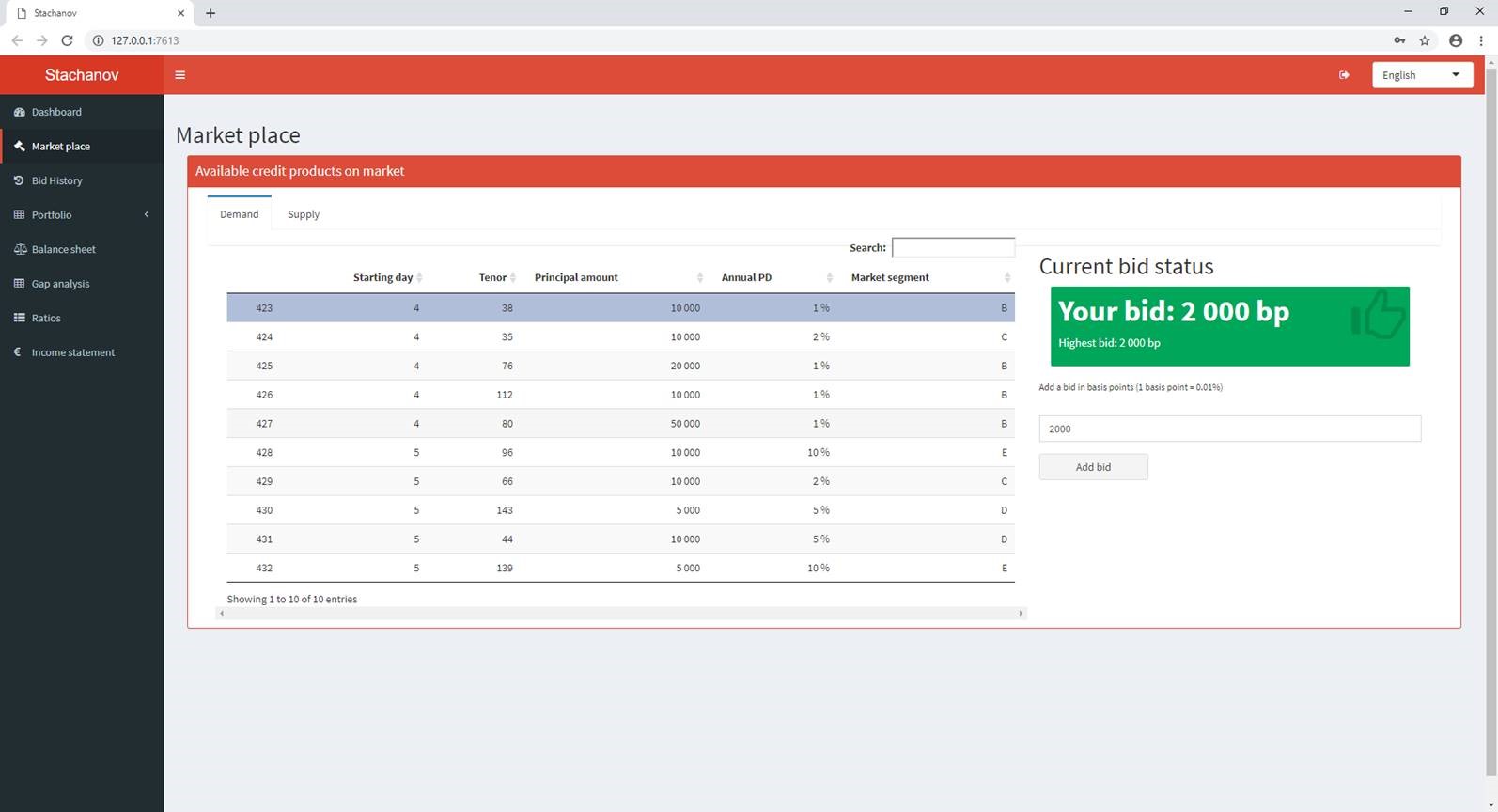1498x812 pixels.
Task: Open Balance sheet menu item
Action: point(82,249)
